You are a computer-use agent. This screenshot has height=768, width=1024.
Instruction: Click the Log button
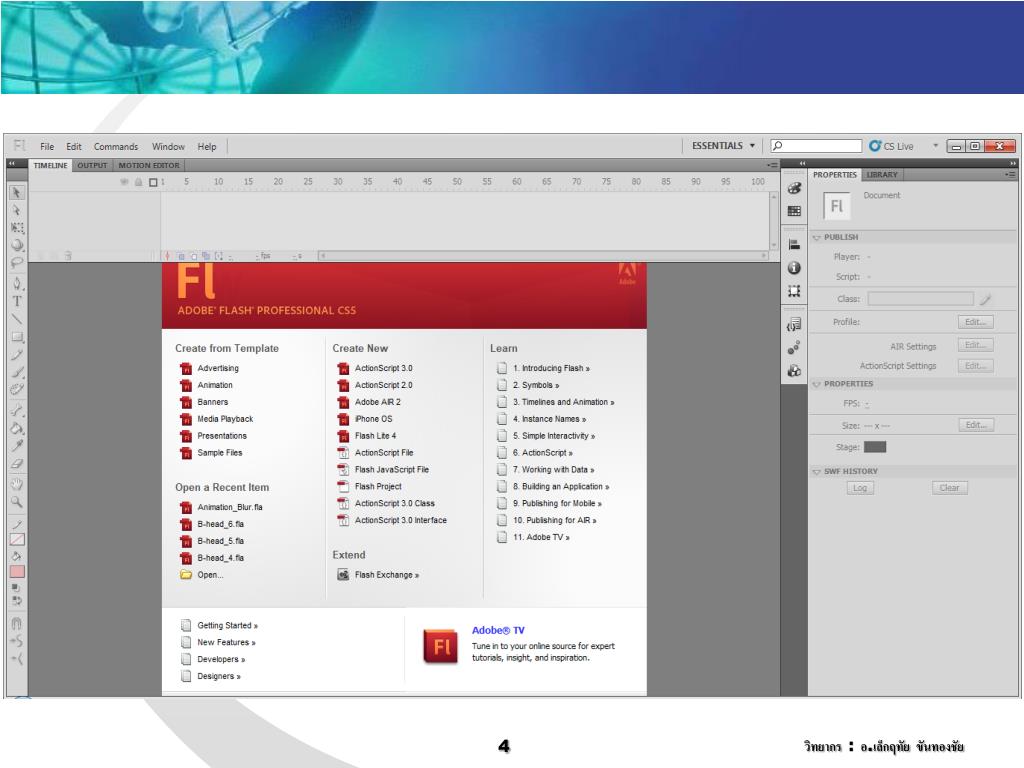pyautogui.click(x=860, y=488)
